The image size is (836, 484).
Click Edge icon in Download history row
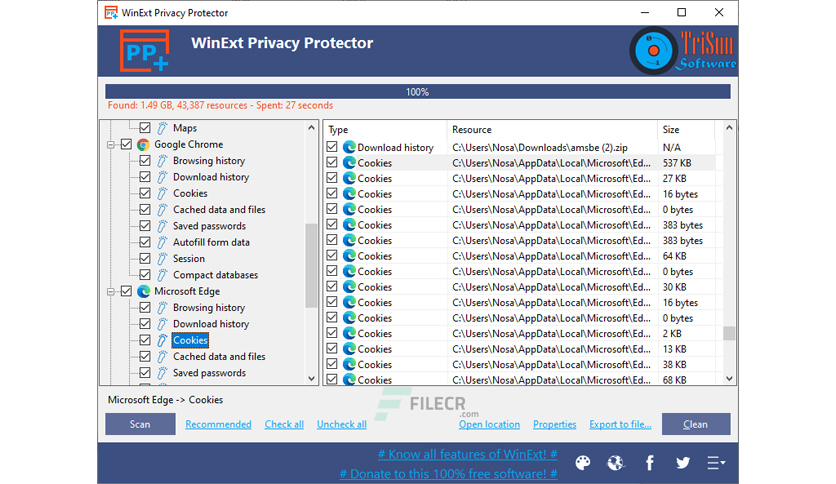pos(349,147)
